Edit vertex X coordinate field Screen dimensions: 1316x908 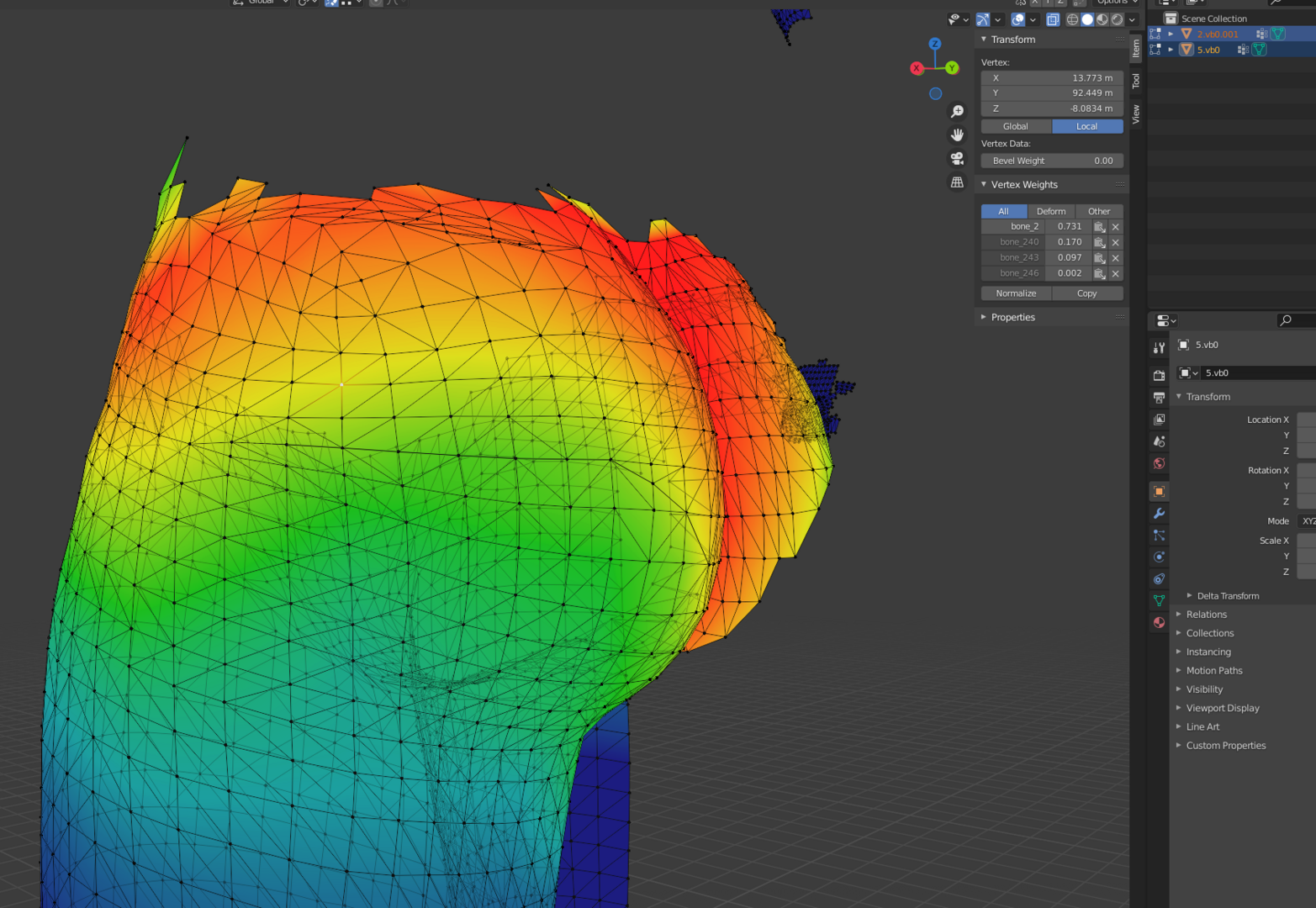(x=1052, y=77)
